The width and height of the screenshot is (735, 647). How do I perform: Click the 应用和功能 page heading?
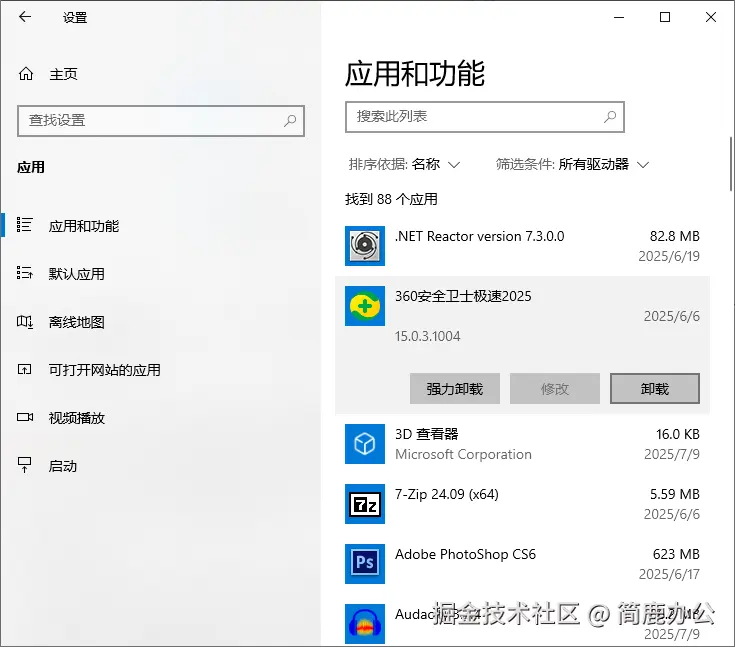pyautogui.click(x=415, y=74)
